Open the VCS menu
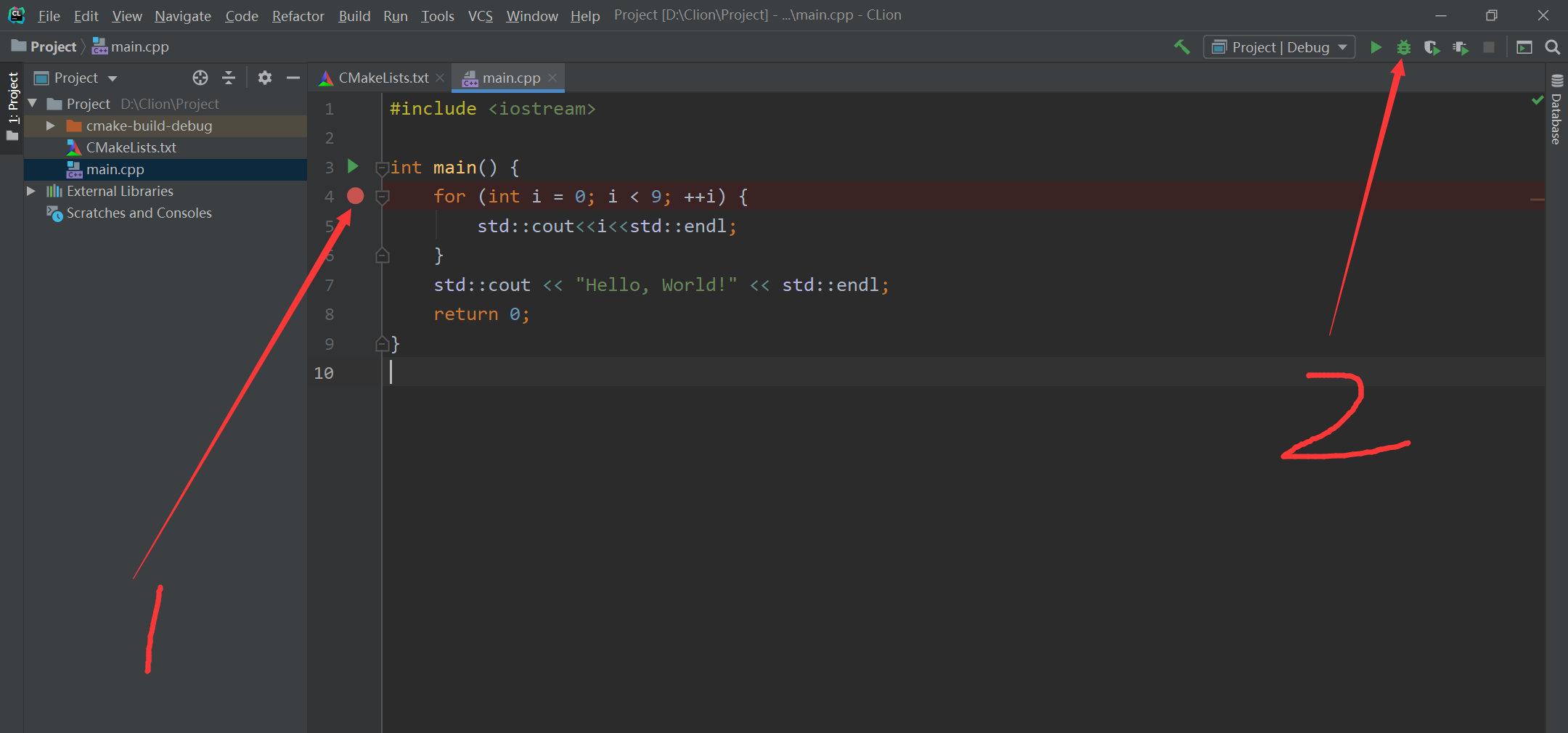This screenshot has height=733, width=1568. tap(480, 15)
